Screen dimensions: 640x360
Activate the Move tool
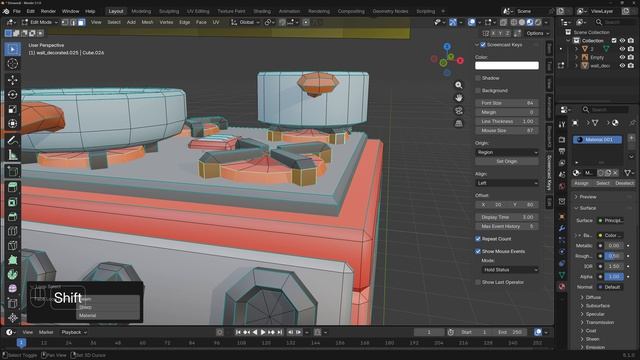tap(12, 80)
